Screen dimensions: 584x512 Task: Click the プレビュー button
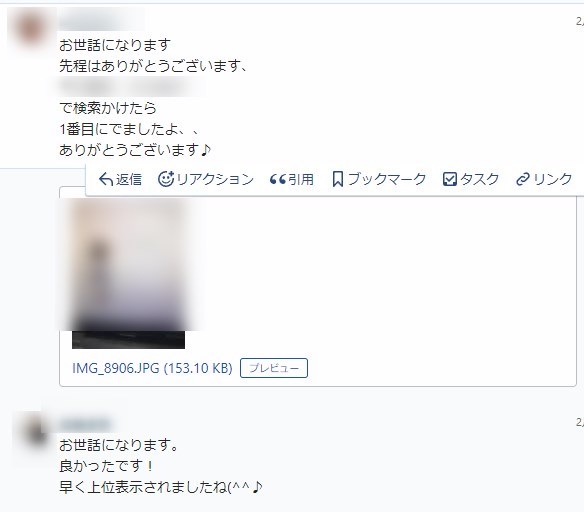tap(274, 368)
